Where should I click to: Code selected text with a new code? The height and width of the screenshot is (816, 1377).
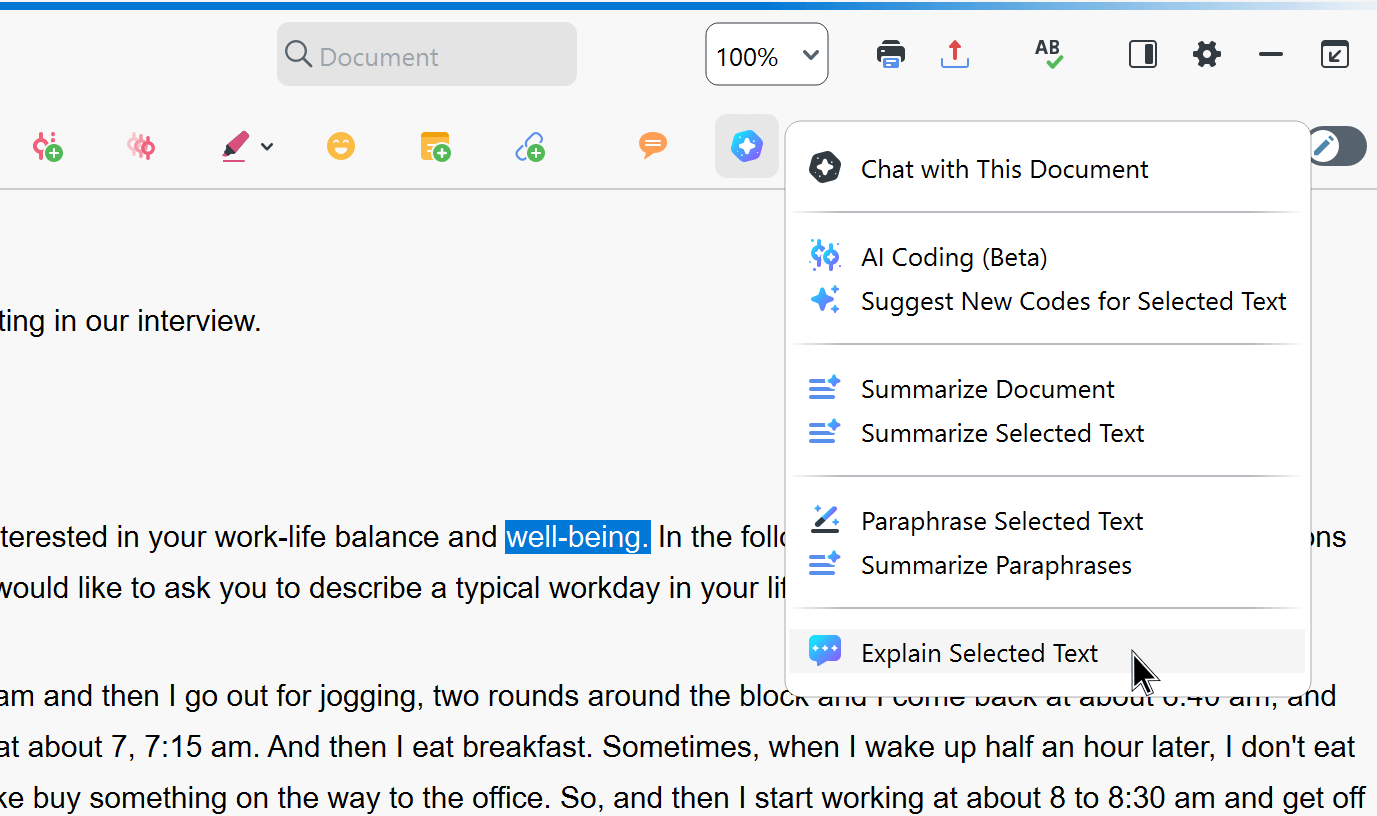pyautogui.click(x=47, y=146)
